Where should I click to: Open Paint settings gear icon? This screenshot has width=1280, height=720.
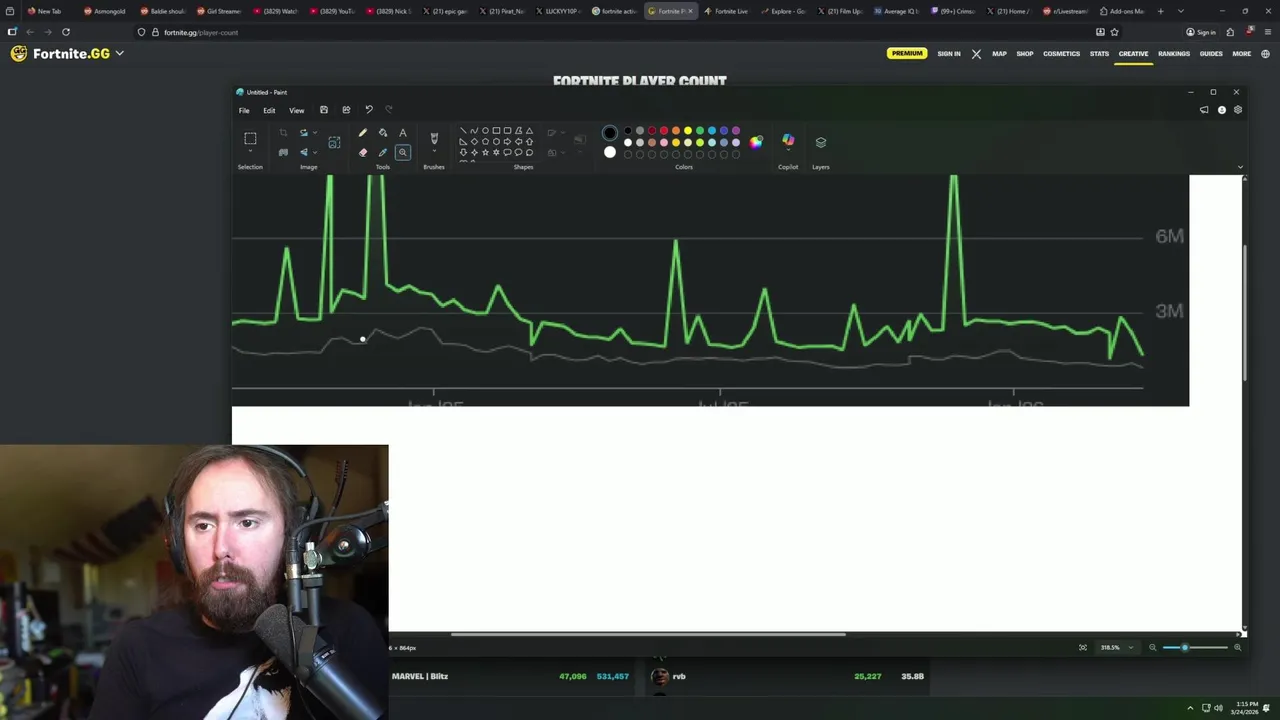click(x=1238, y=110)
